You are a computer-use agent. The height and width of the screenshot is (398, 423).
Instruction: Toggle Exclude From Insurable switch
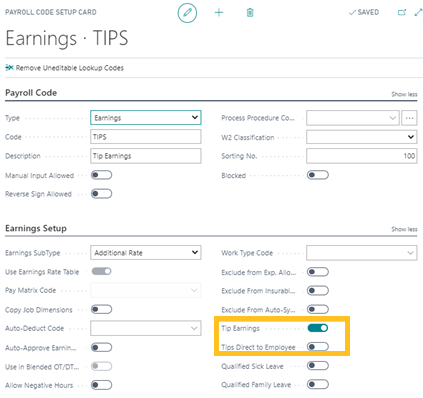(318, 291)
